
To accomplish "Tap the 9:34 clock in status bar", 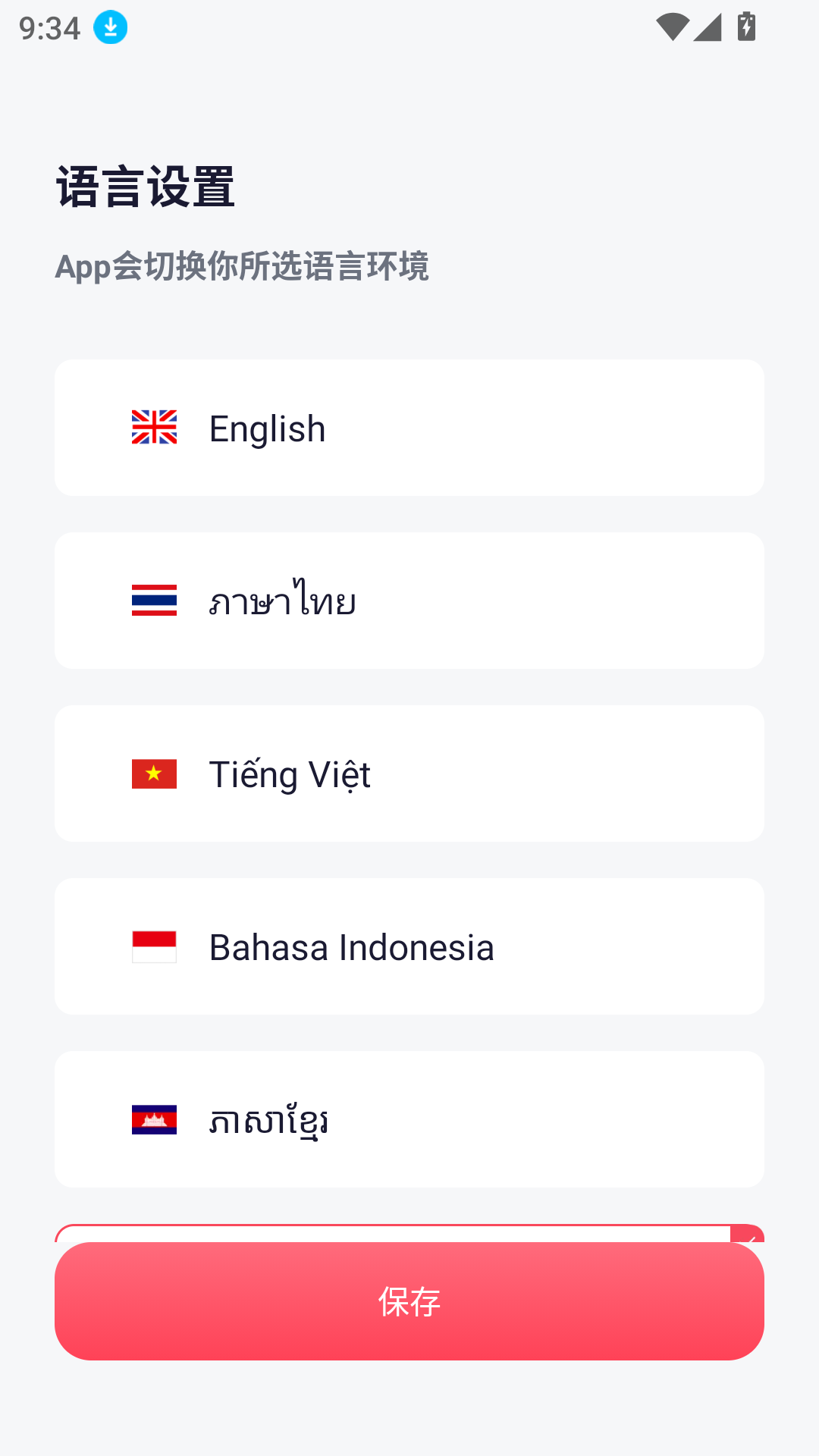I will click(50, 29).
